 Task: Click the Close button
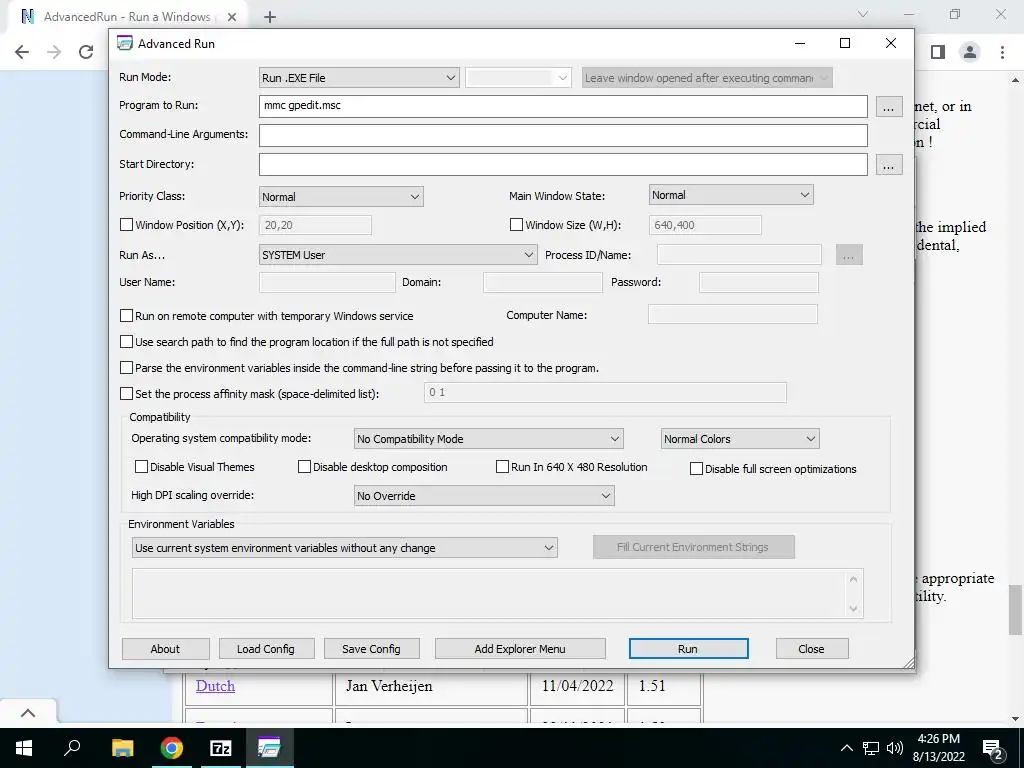(812, 649)
